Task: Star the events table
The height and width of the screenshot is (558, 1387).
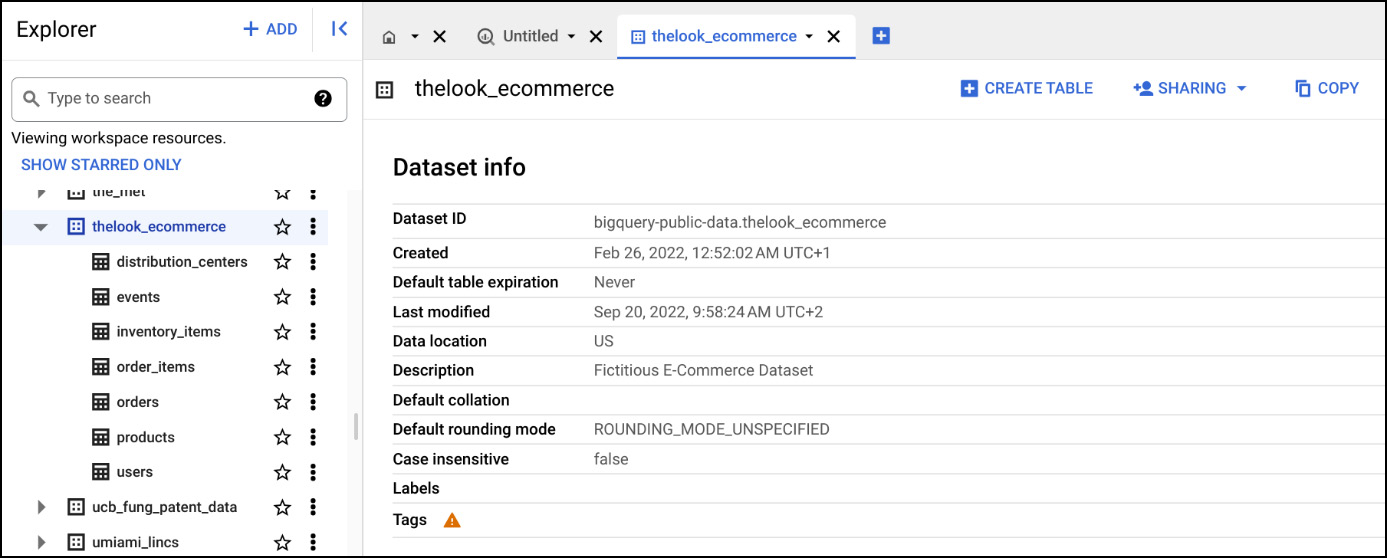Action: pyautogui.click(x=283, y=297)
